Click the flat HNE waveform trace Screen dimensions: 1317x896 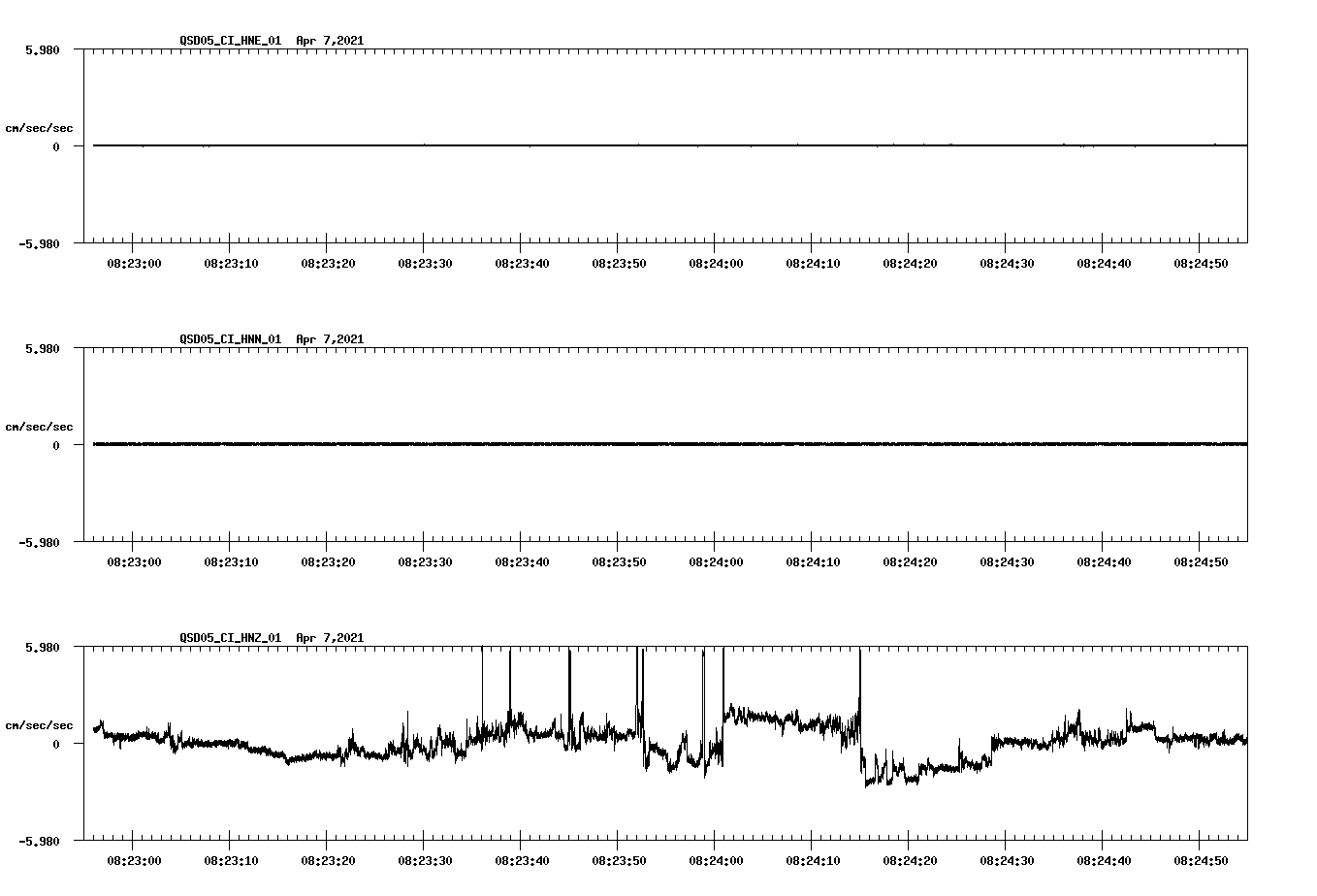(582, 146)
